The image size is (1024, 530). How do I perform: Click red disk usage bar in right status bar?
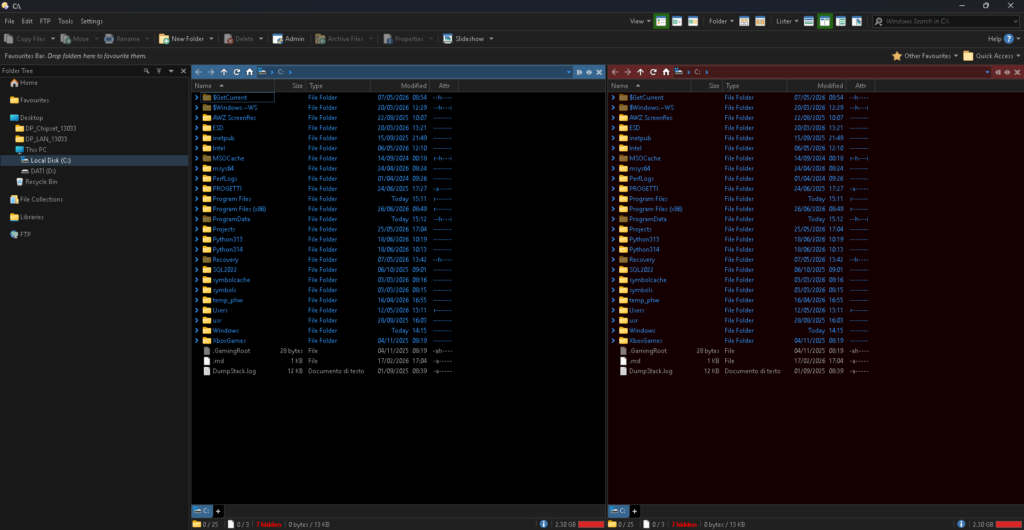pyautogui.click(x=1008, y=524)
